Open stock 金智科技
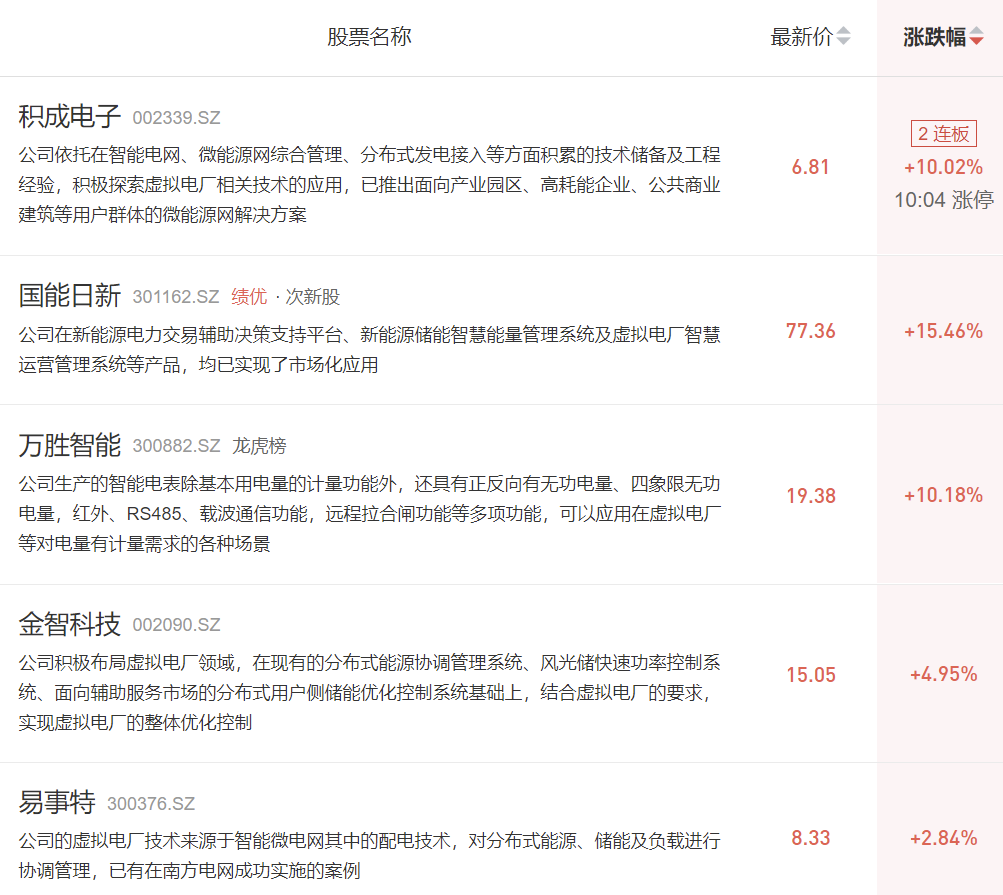The width and height of the screenshot is (1003, 895). coord(70,624)
